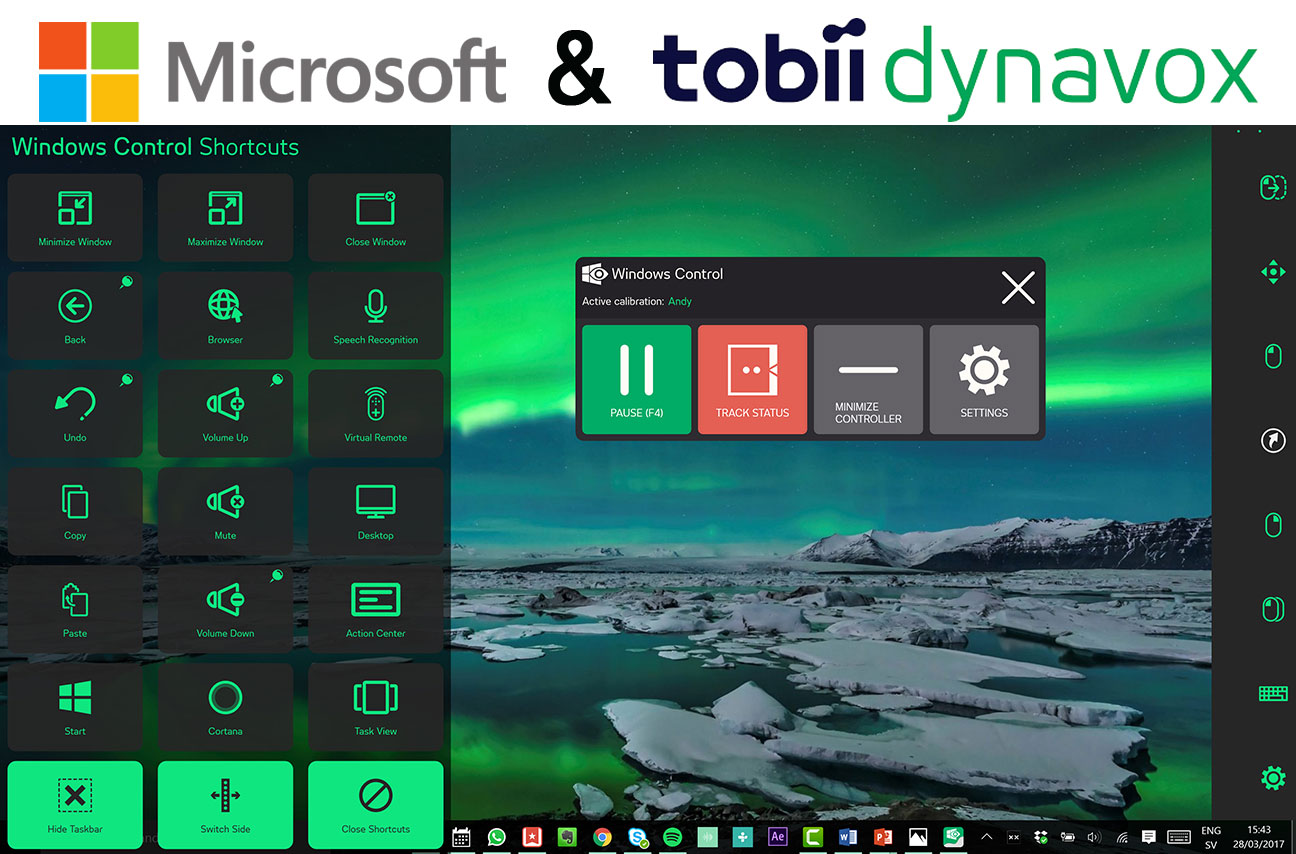Image resolution: width=1296 pixels, height=854 pixels.
Task: Select the Copy shortcut tile
Action: click(75, 512)
